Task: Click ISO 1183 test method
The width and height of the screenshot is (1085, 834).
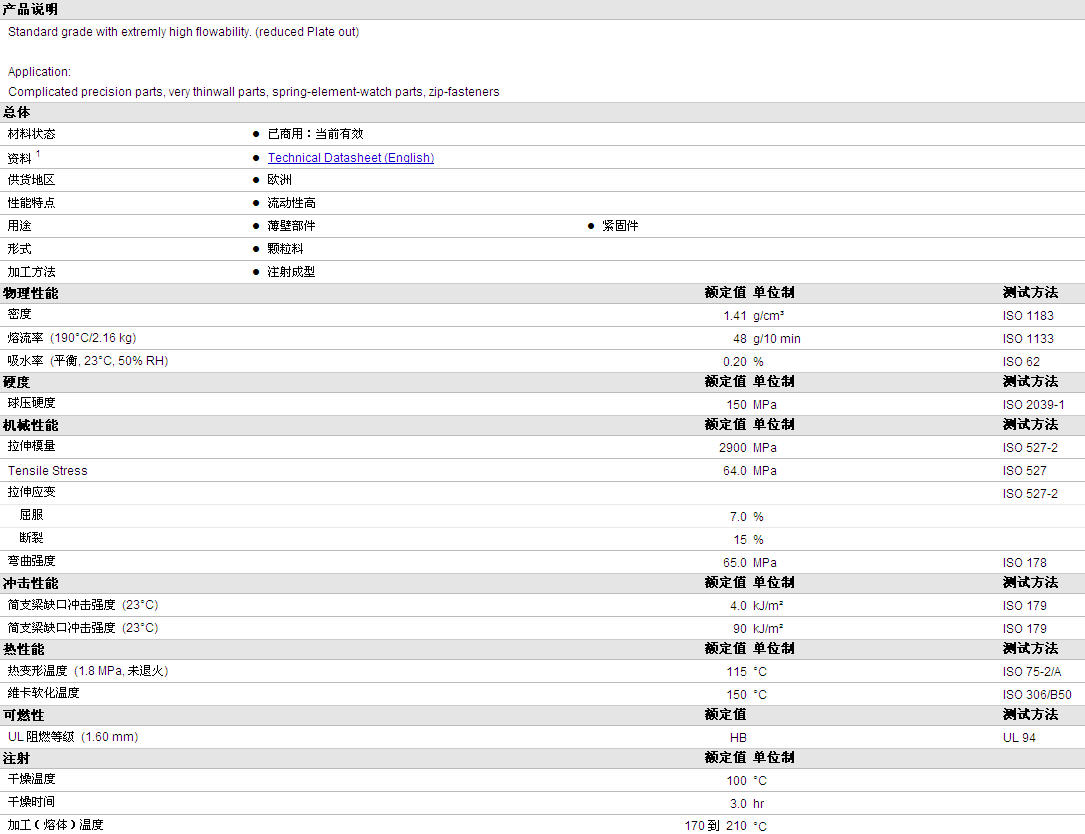Action: [x=1028, y=316]
